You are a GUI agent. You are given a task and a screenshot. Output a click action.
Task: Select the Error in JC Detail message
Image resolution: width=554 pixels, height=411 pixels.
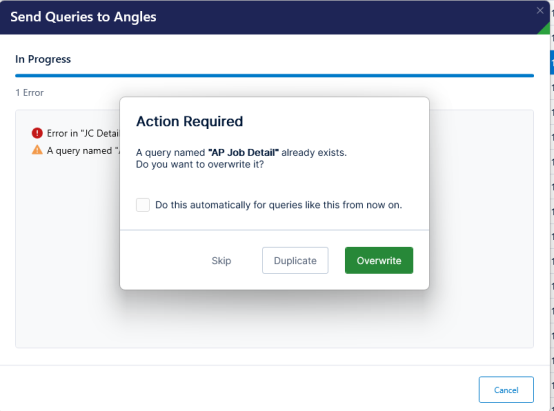coord(83,133)
